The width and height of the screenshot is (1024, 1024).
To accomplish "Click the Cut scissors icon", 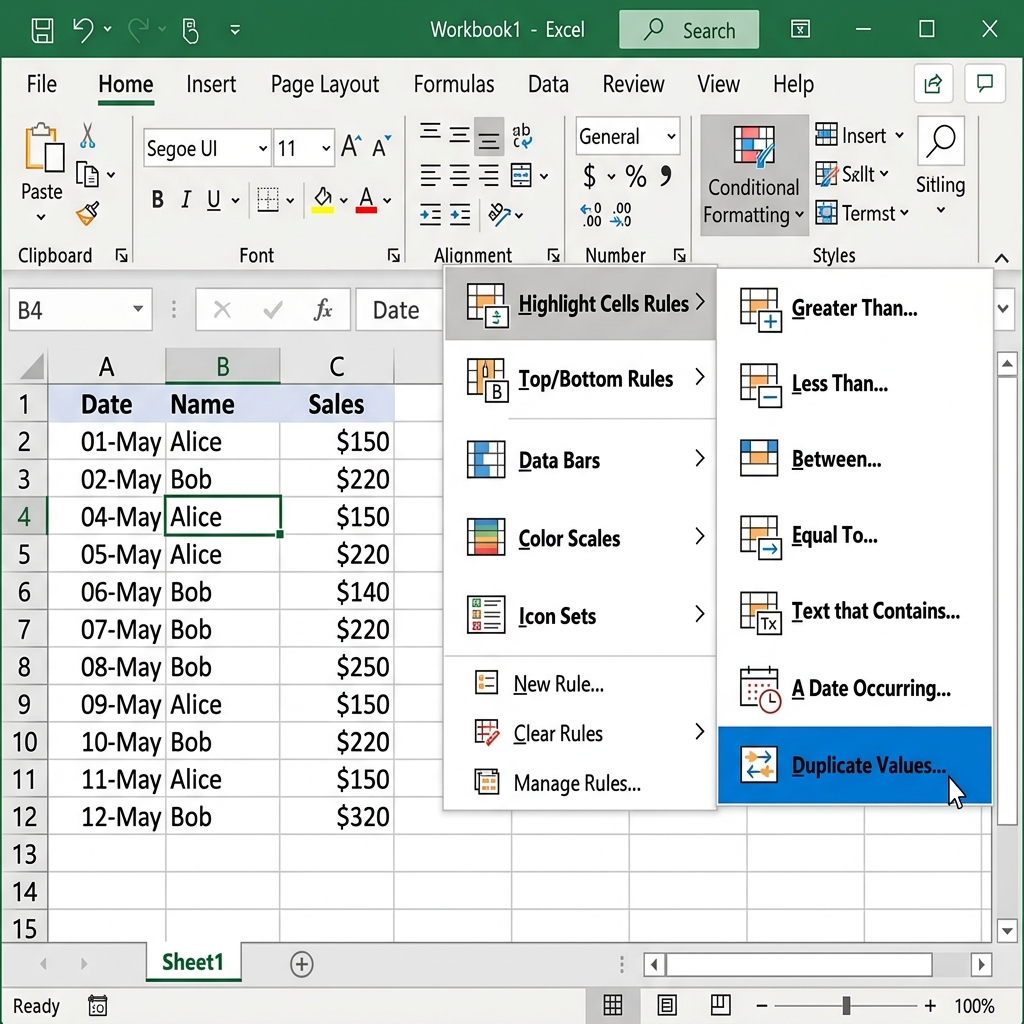I will coord(88,136).
